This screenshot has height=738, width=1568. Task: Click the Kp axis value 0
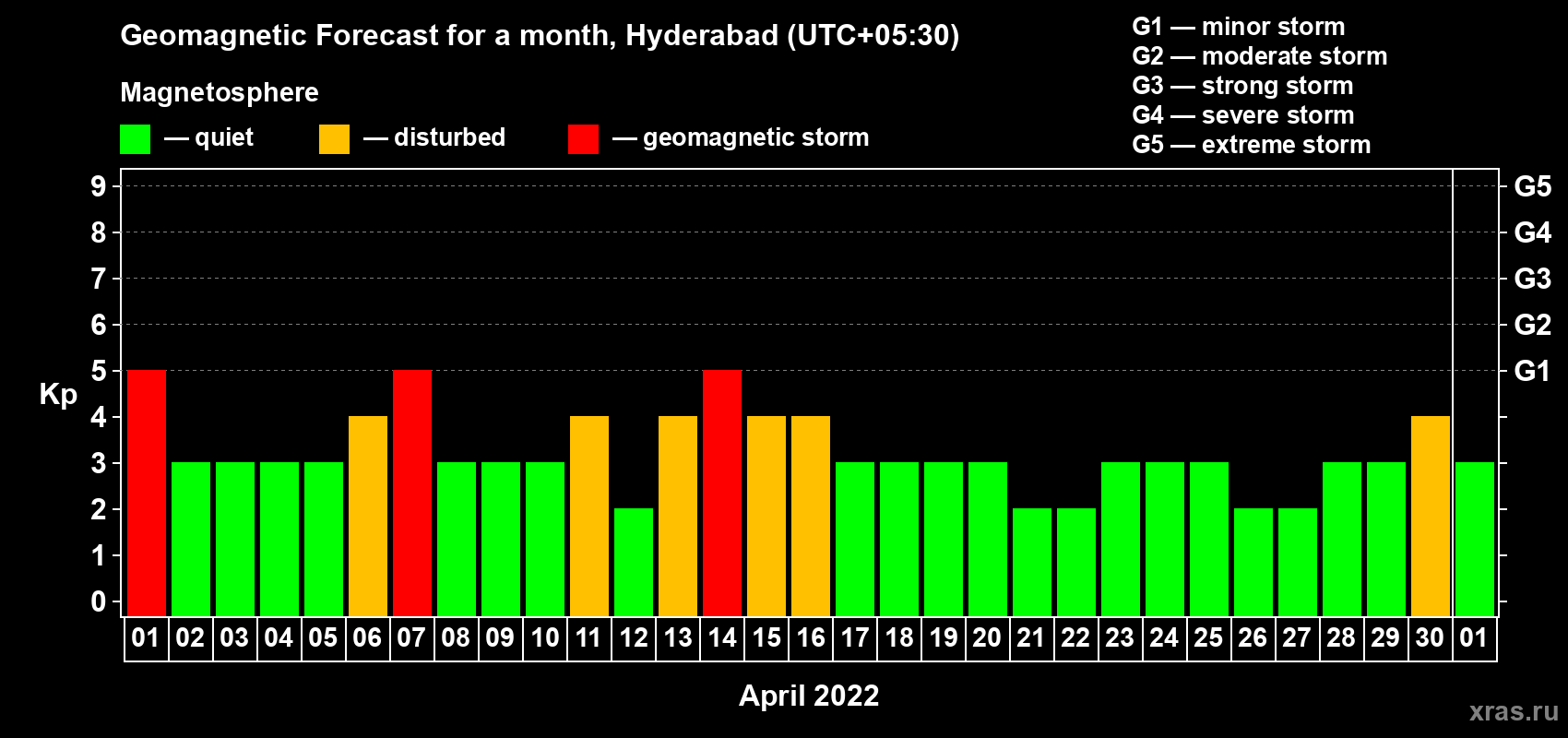(99, 602)
